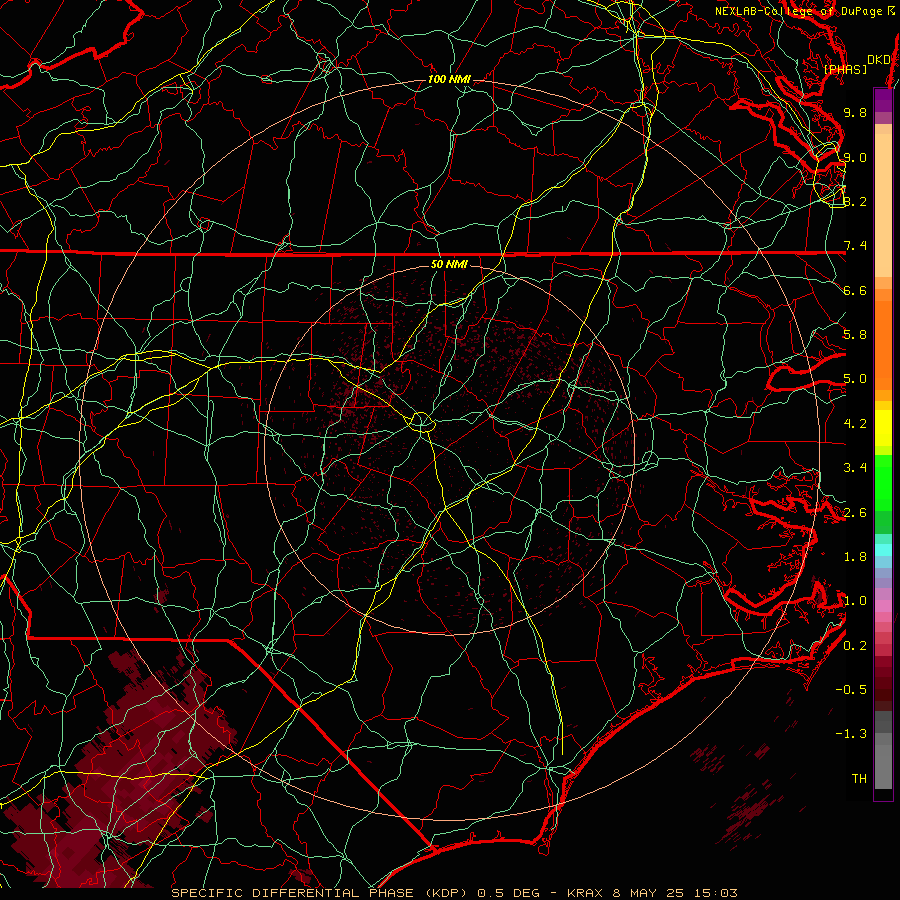
Task: Click the 0.2 legend value
Action: [855, 646]
